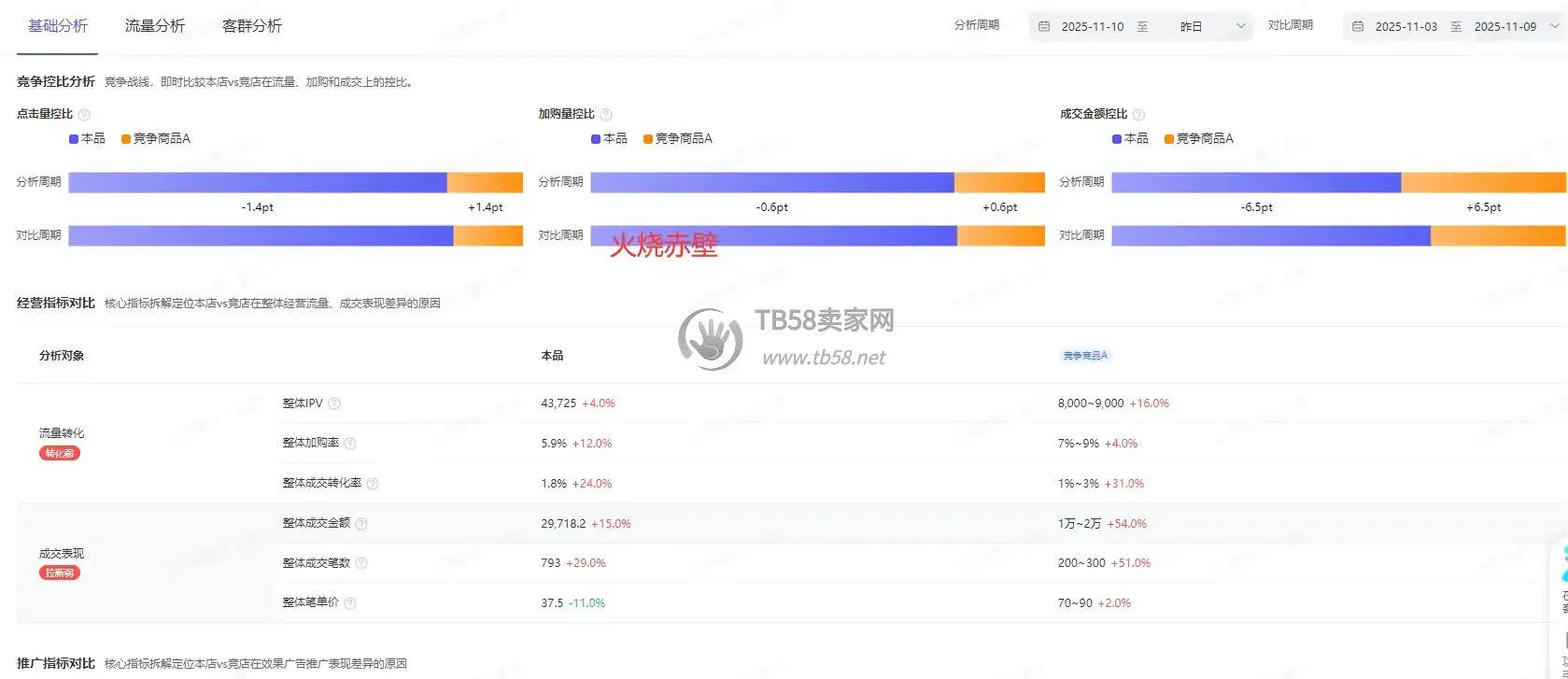Image resolution: width=1568 pixels, height=679 pixels.
Task: Click help icon beside 整体IPV
Action: coord(334,403)
